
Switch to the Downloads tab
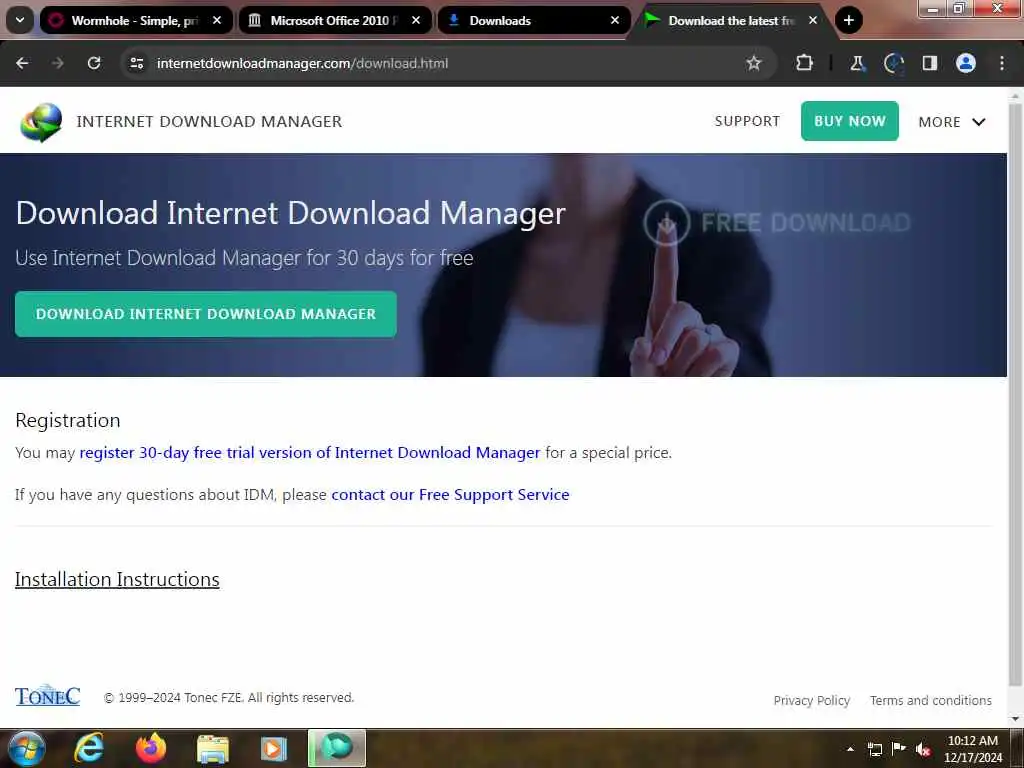tap(534, 20)
